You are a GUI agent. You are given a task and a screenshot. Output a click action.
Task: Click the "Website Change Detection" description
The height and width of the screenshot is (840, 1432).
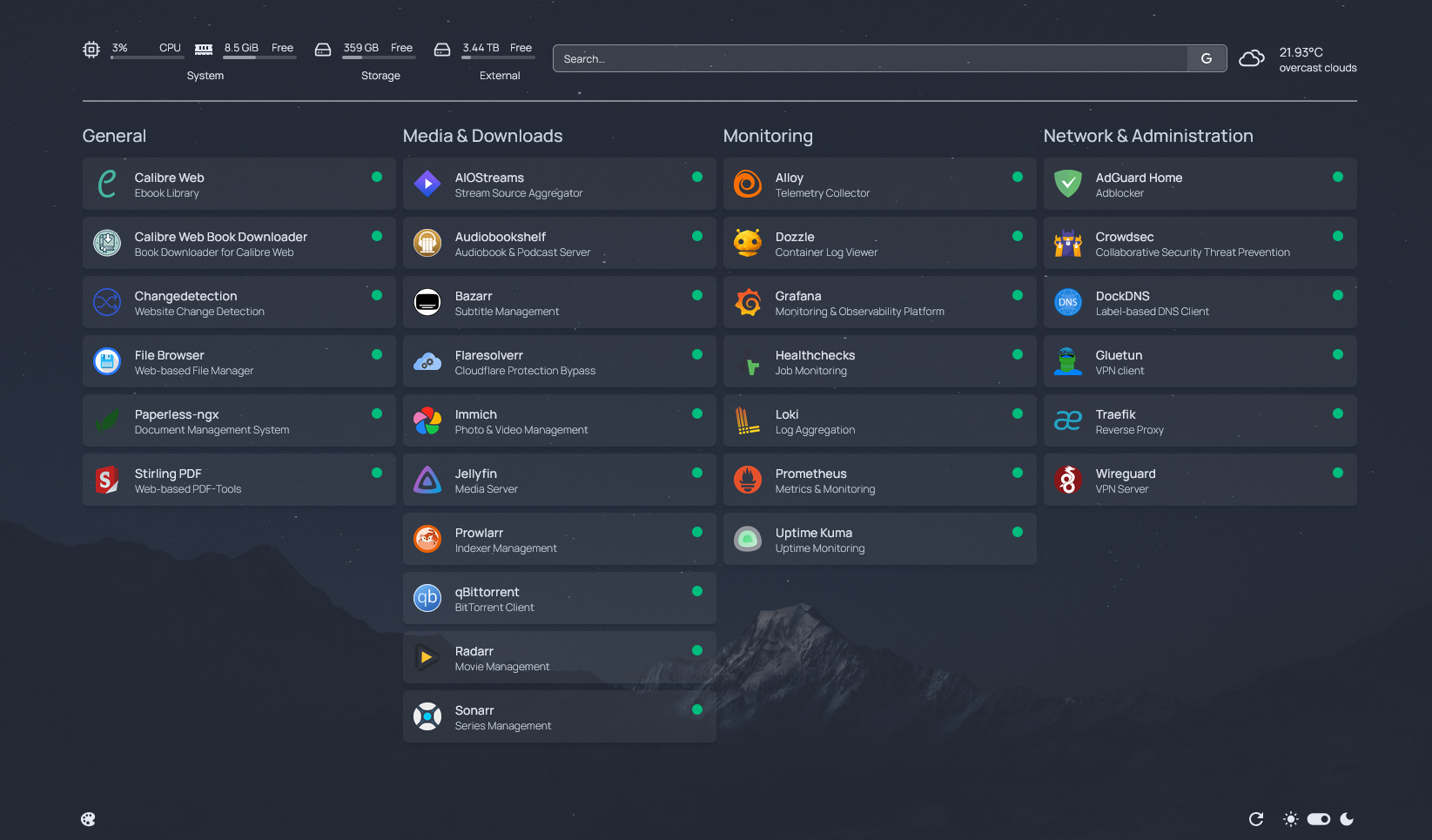199,312
